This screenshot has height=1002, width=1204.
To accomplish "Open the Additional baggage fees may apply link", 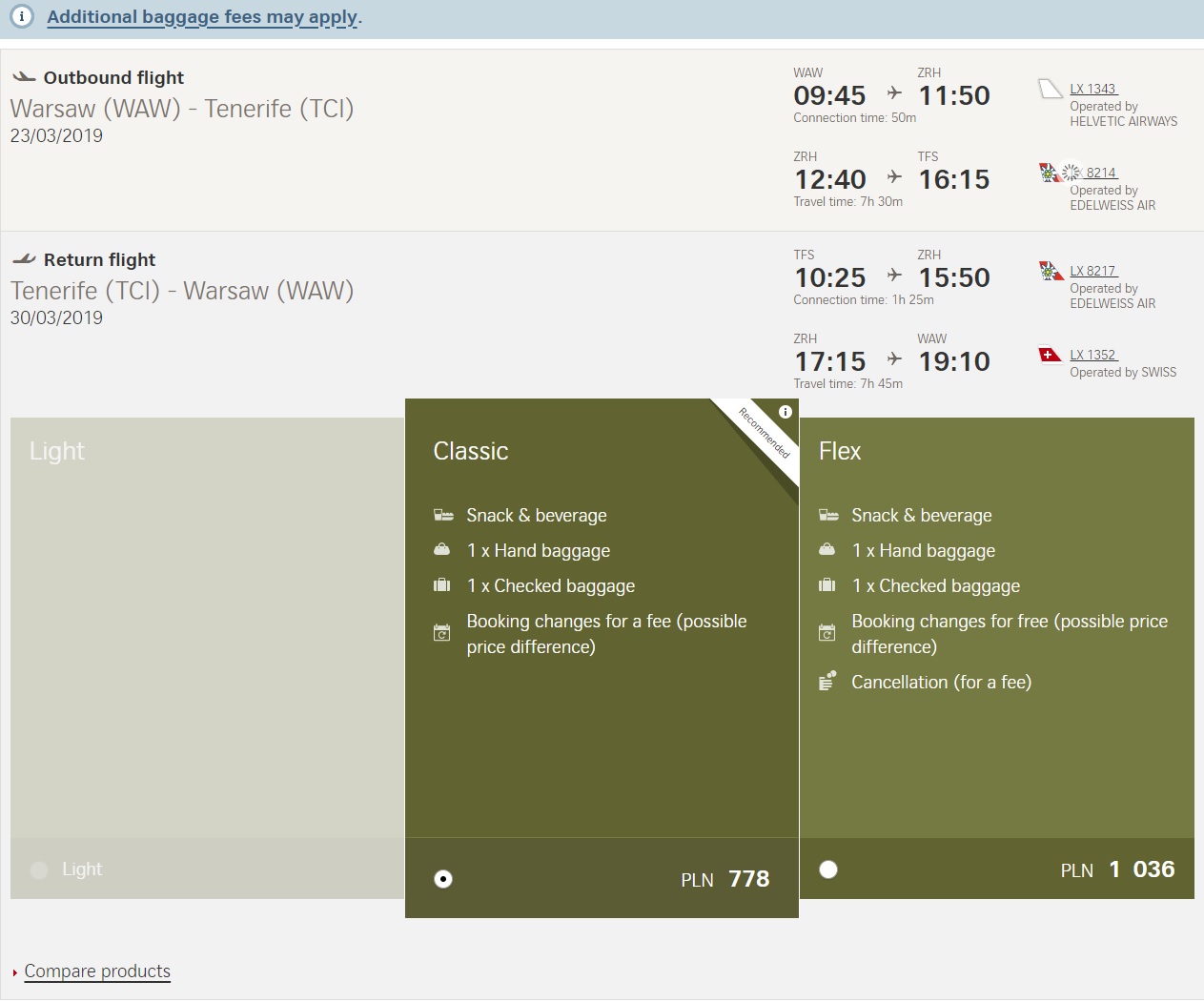I will (204, 17).
